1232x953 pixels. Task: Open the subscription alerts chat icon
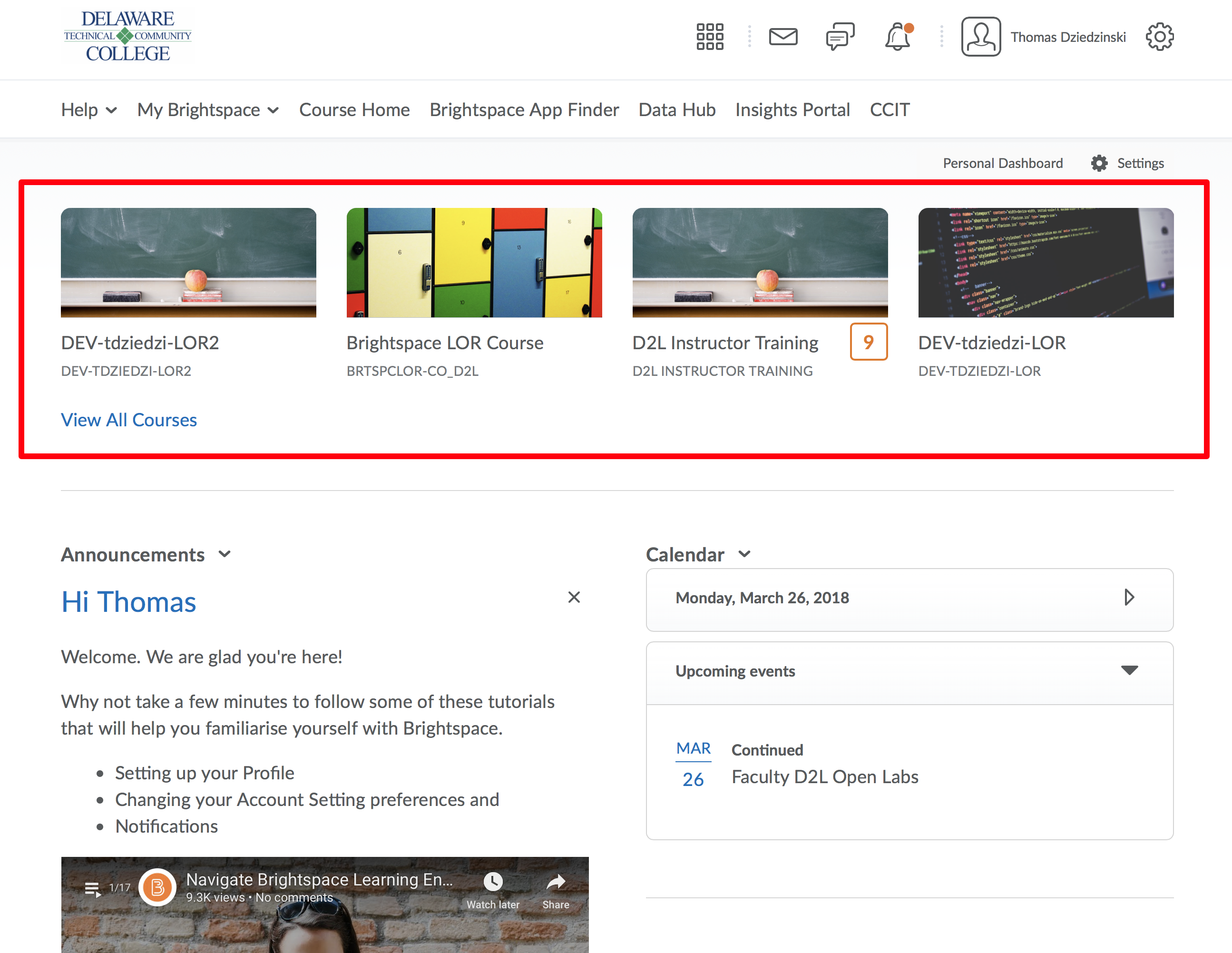tap(840, 37)
